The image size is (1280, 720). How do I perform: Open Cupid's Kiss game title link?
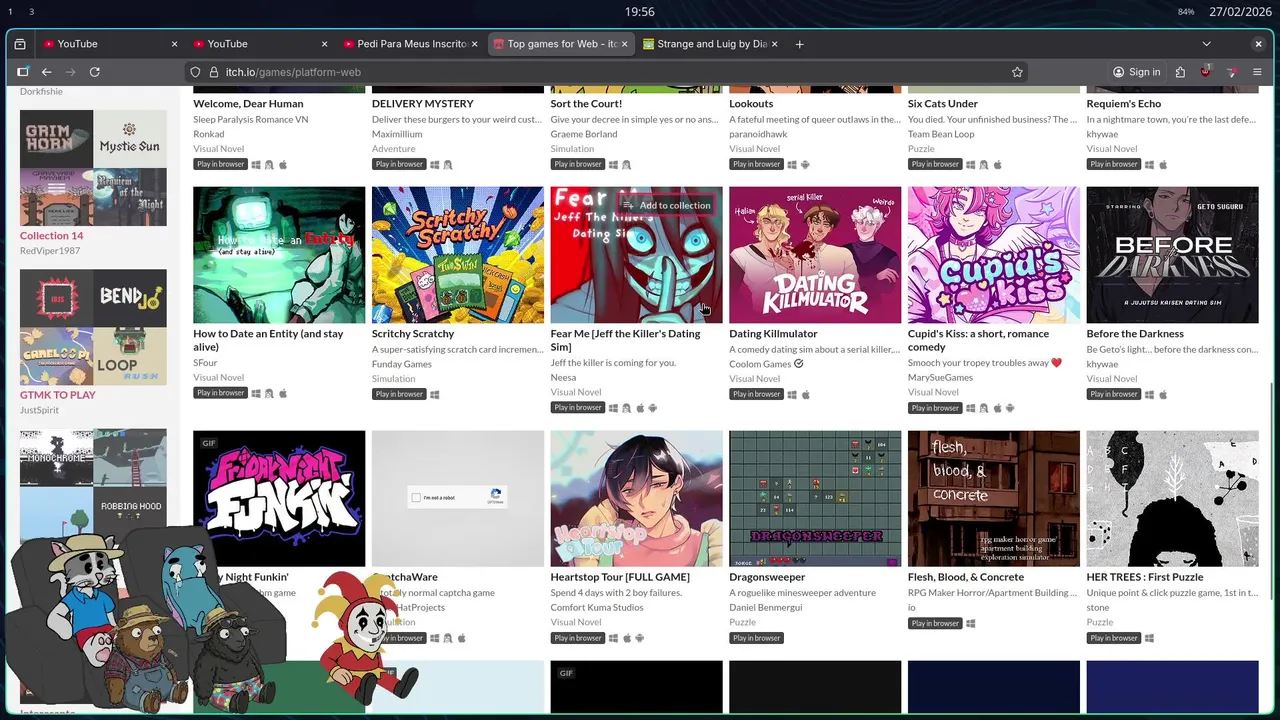point(978,340)
